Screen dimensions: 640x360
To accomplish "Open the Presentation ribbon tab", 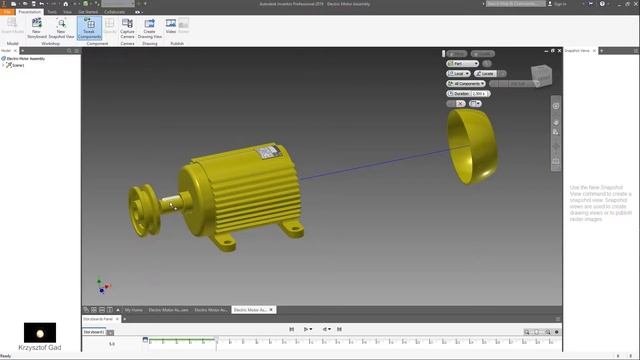I will tap(29, 12).
